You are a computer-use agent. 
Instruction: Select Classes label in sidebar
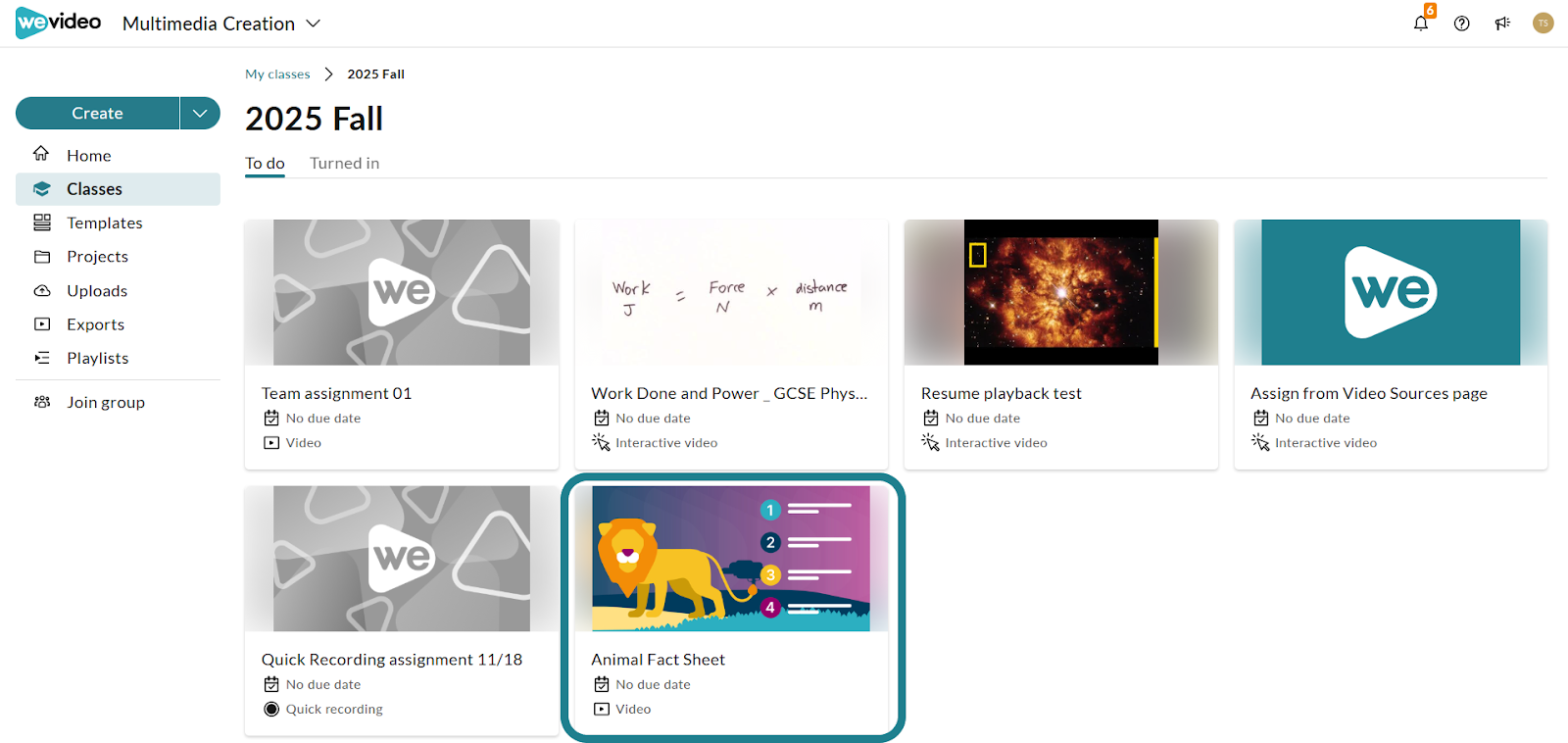click(94, 189)
